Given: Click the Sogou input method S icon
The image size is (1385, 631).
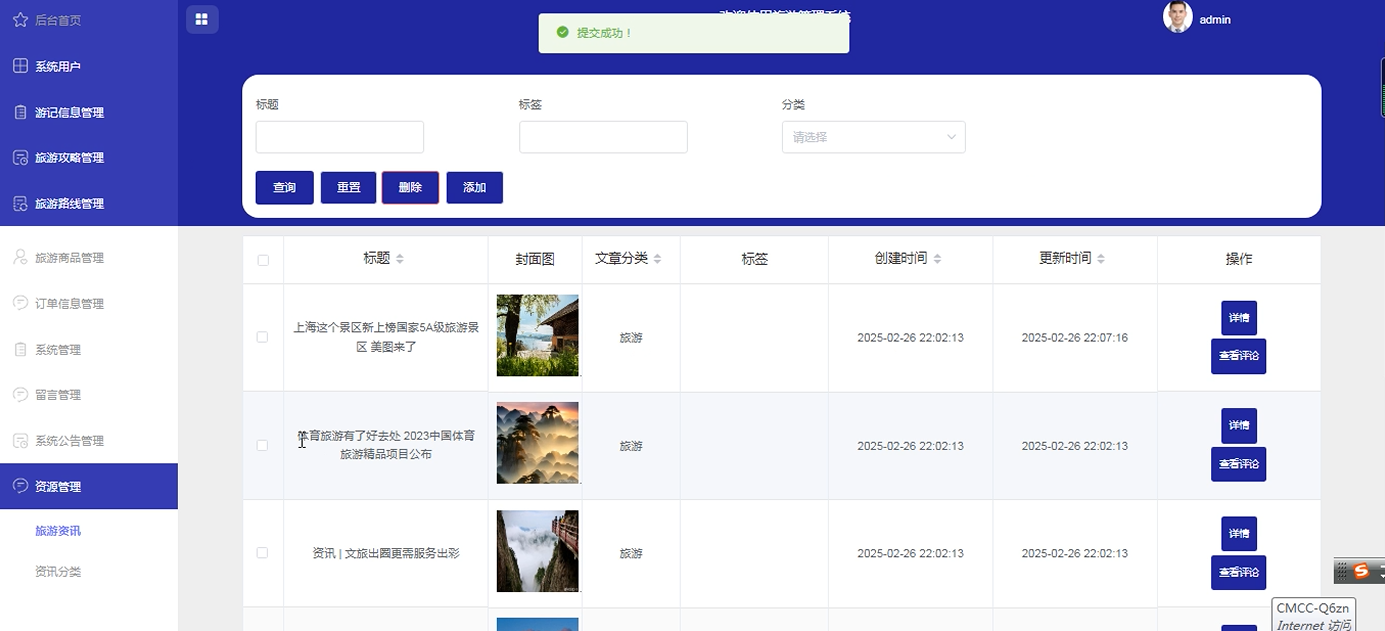Looking at the screenshot, I should click(1360, 571).
